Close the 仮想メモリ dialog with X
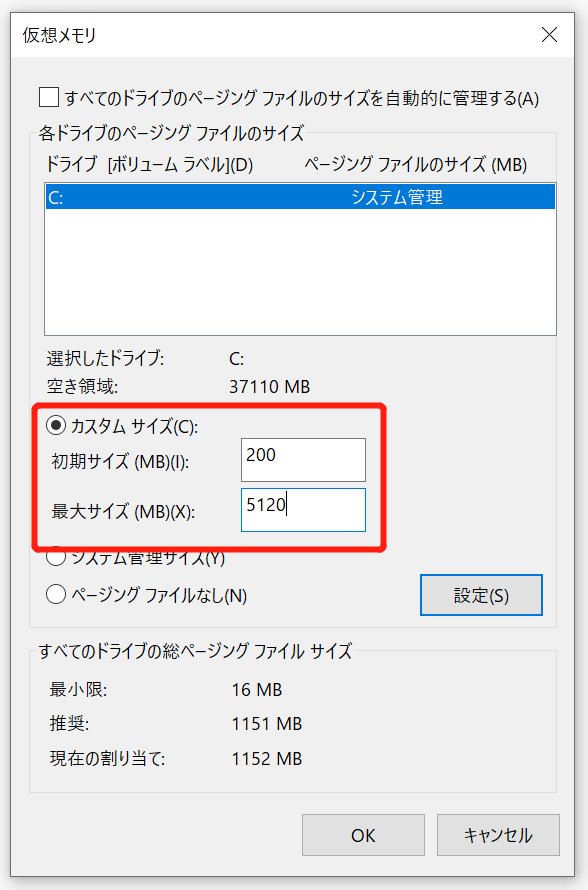Viewport: 588px width, 890px height. 549,34
